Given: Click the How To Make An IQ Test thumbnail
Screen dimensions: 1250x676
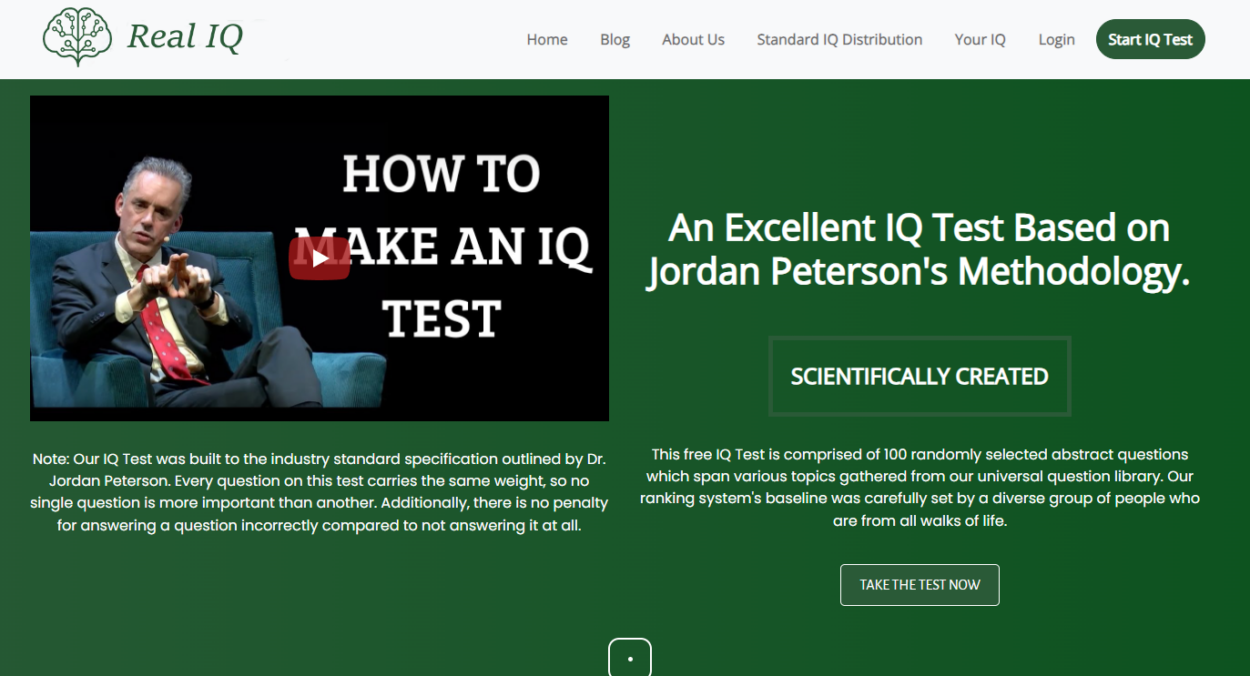Looking at the screenshot, I should (319, 258).
